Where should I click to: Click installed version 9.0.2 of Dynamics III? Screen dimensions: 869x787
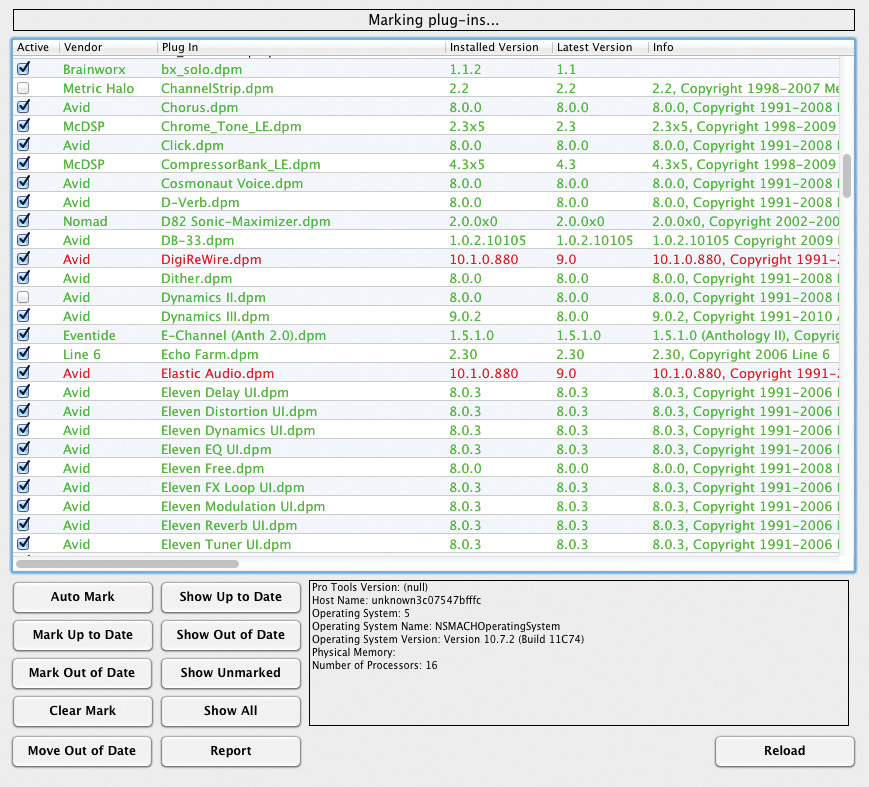pyautogui.click(x=465, y=316)
